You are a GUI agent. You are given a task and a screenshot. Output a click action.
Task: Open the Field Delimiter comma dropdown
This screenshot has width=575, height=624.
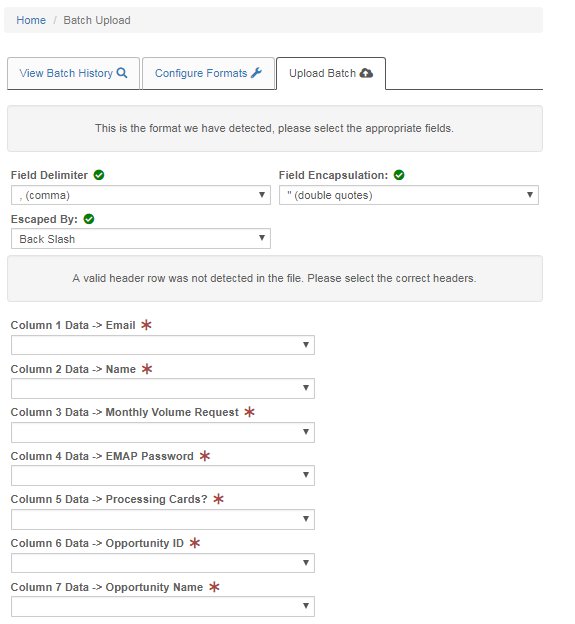pos(141,195)
